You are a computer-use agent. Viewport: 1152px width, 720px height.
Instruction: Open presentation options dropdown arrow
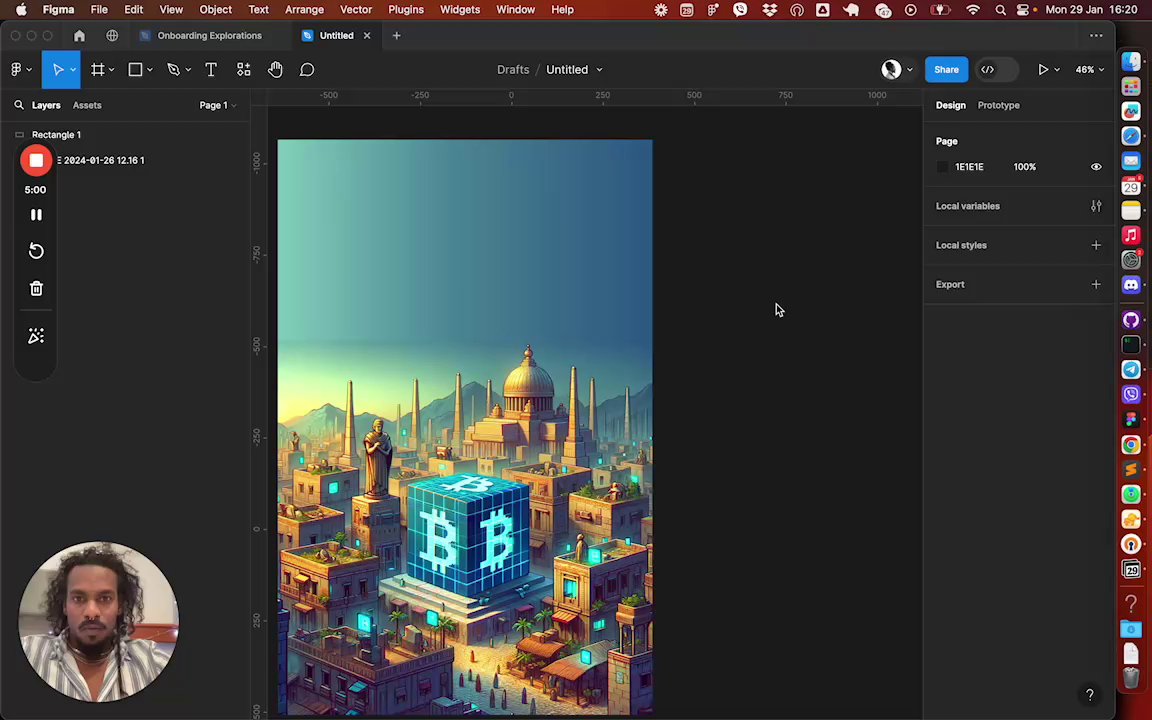click(1056, 70)
